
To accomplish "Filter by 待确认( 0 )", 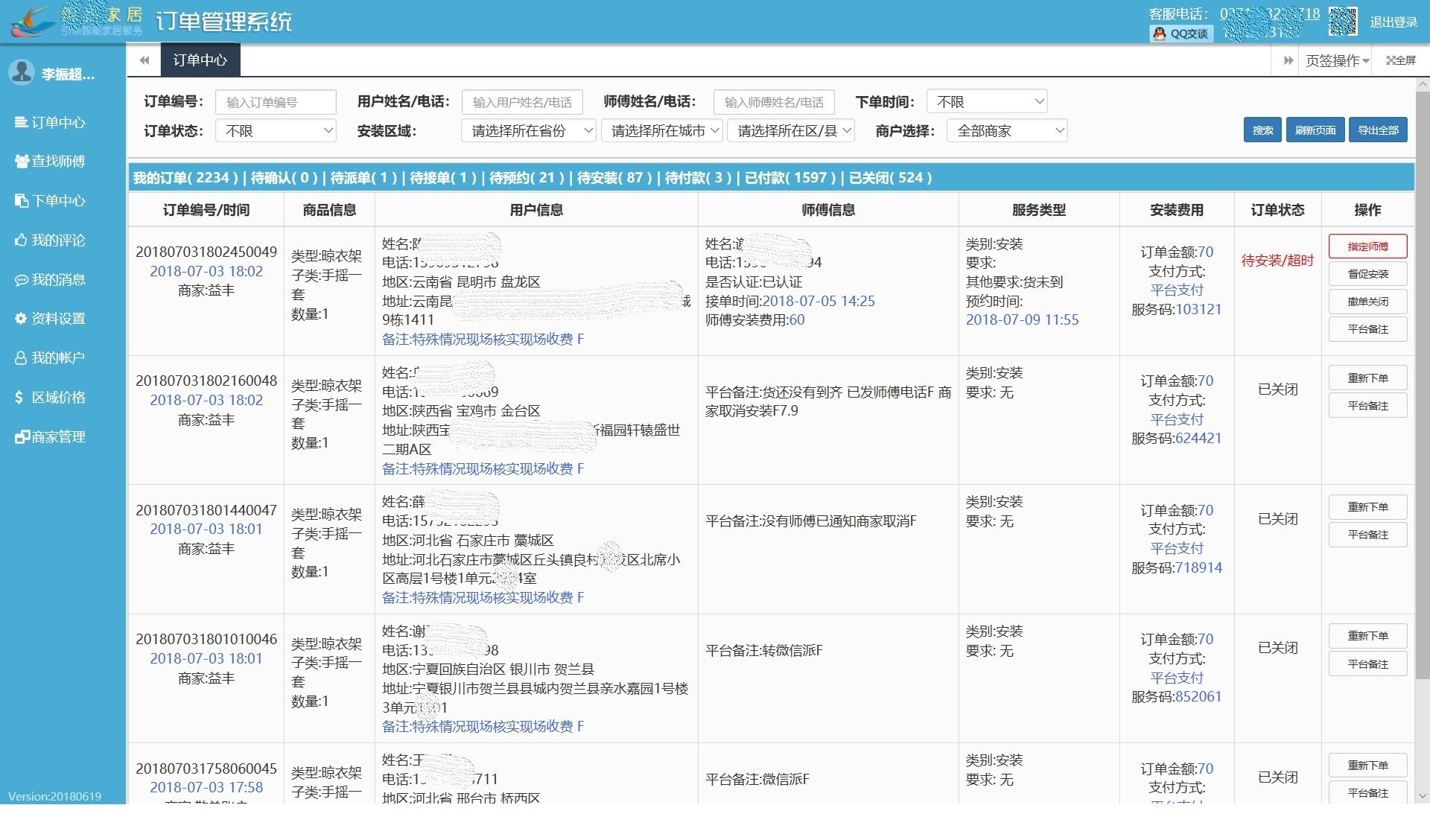I will (x=285, y=177).
